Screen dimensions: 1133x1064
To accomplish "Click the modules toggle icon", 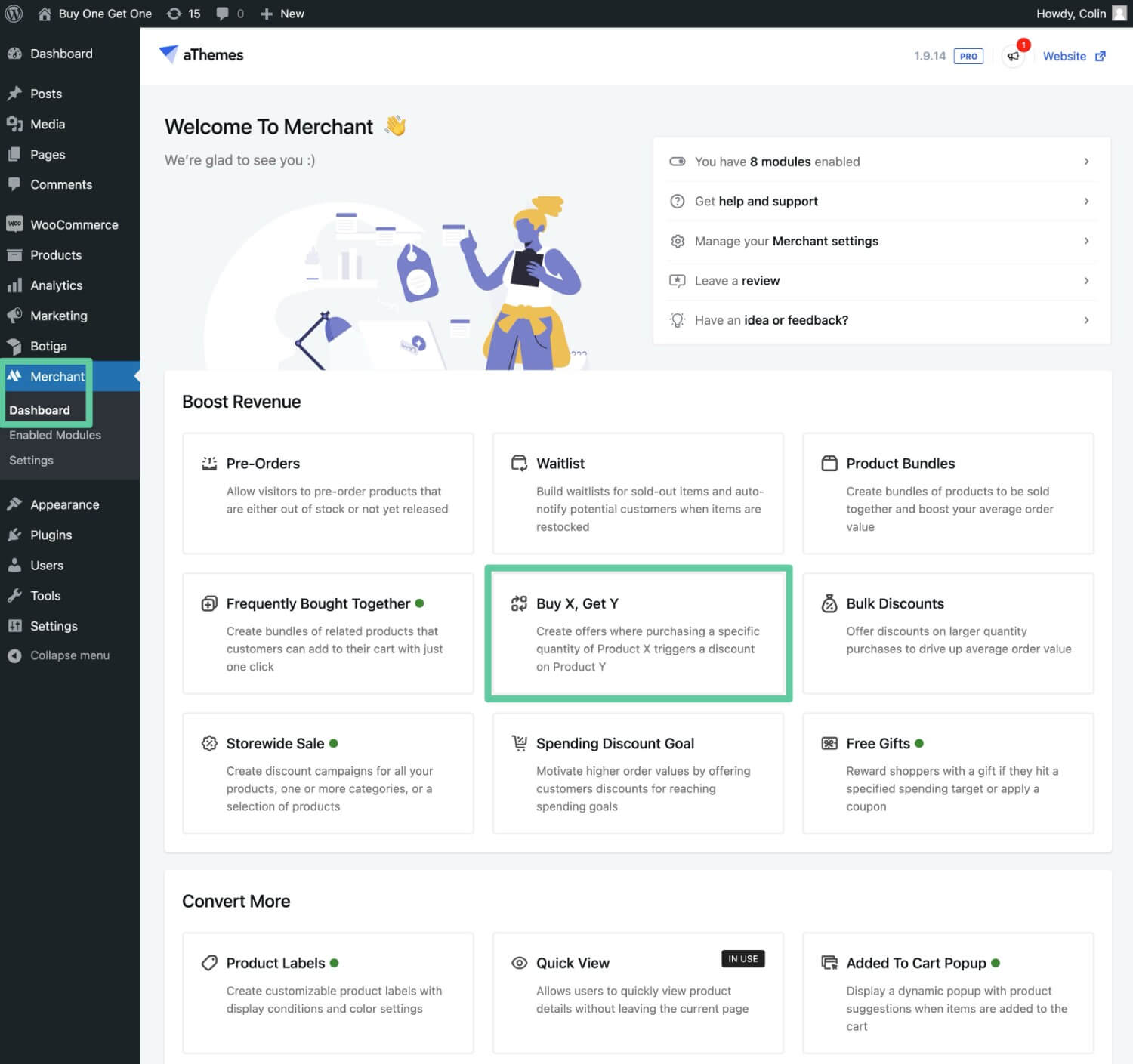I will click(678, 162).
